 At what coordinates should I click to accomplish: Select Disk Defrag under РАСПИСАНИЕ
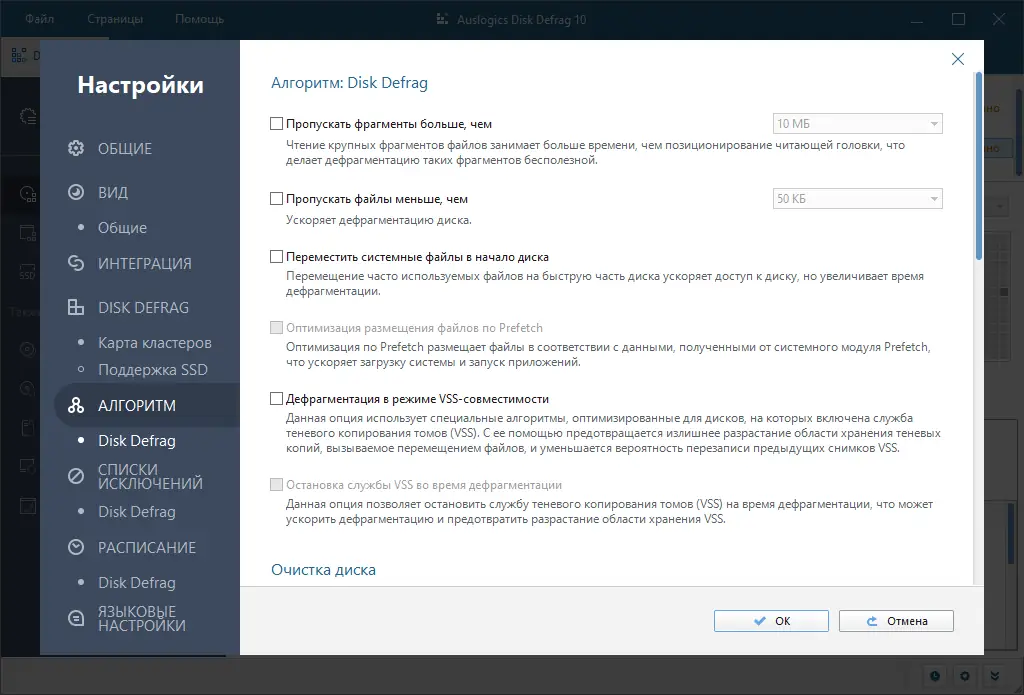tap(136, 582)
